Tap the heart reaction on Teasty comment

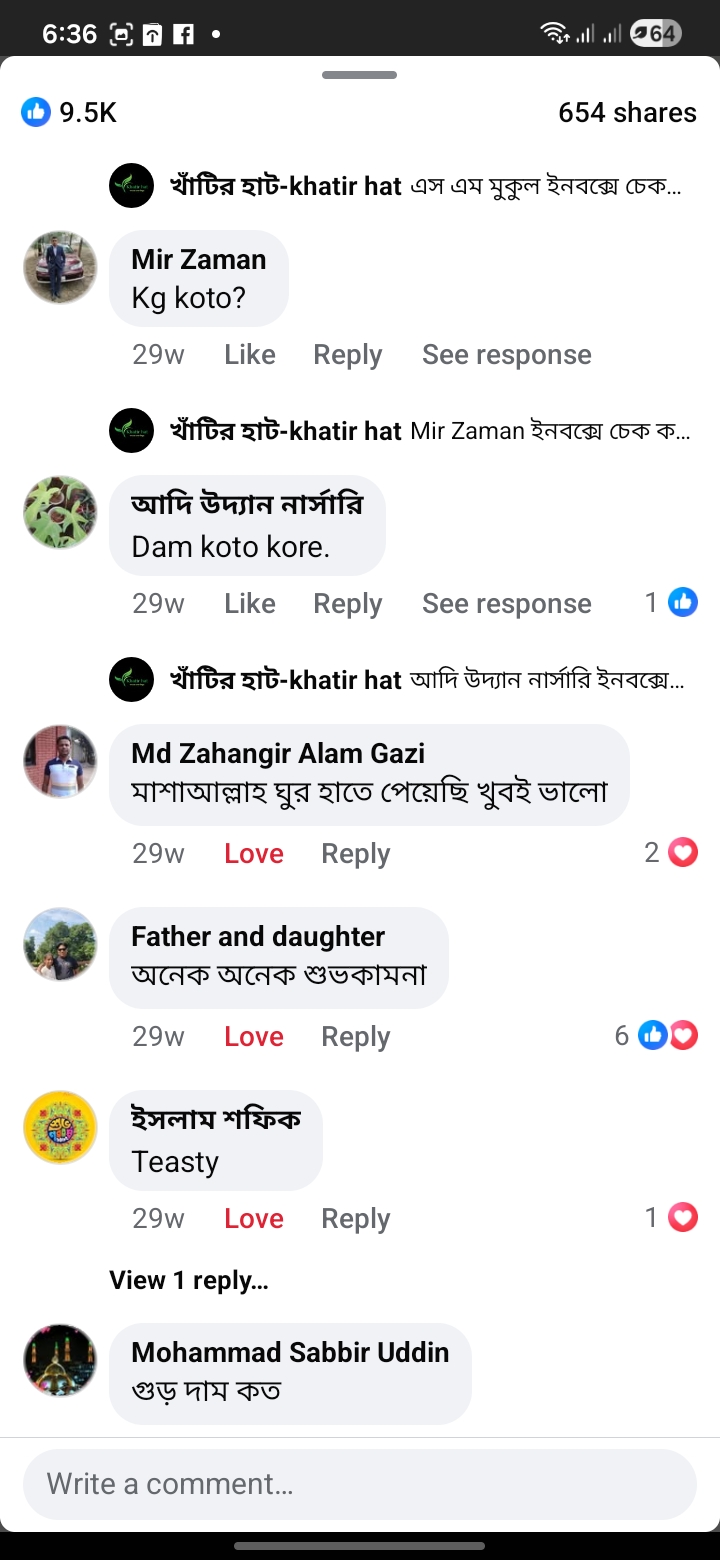coord(683,1217)
